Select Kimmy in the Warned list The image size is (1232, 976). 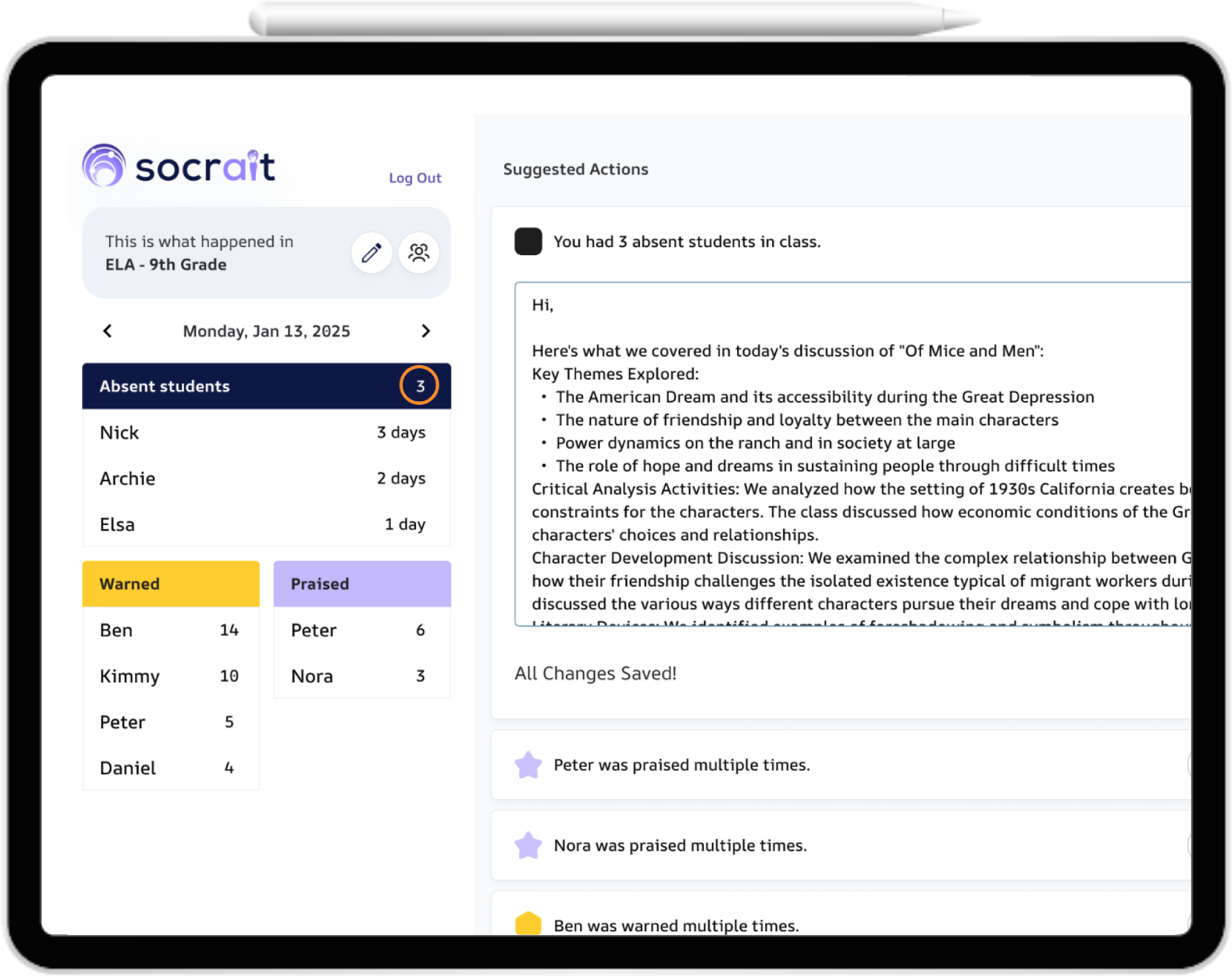tap(130, 676)
